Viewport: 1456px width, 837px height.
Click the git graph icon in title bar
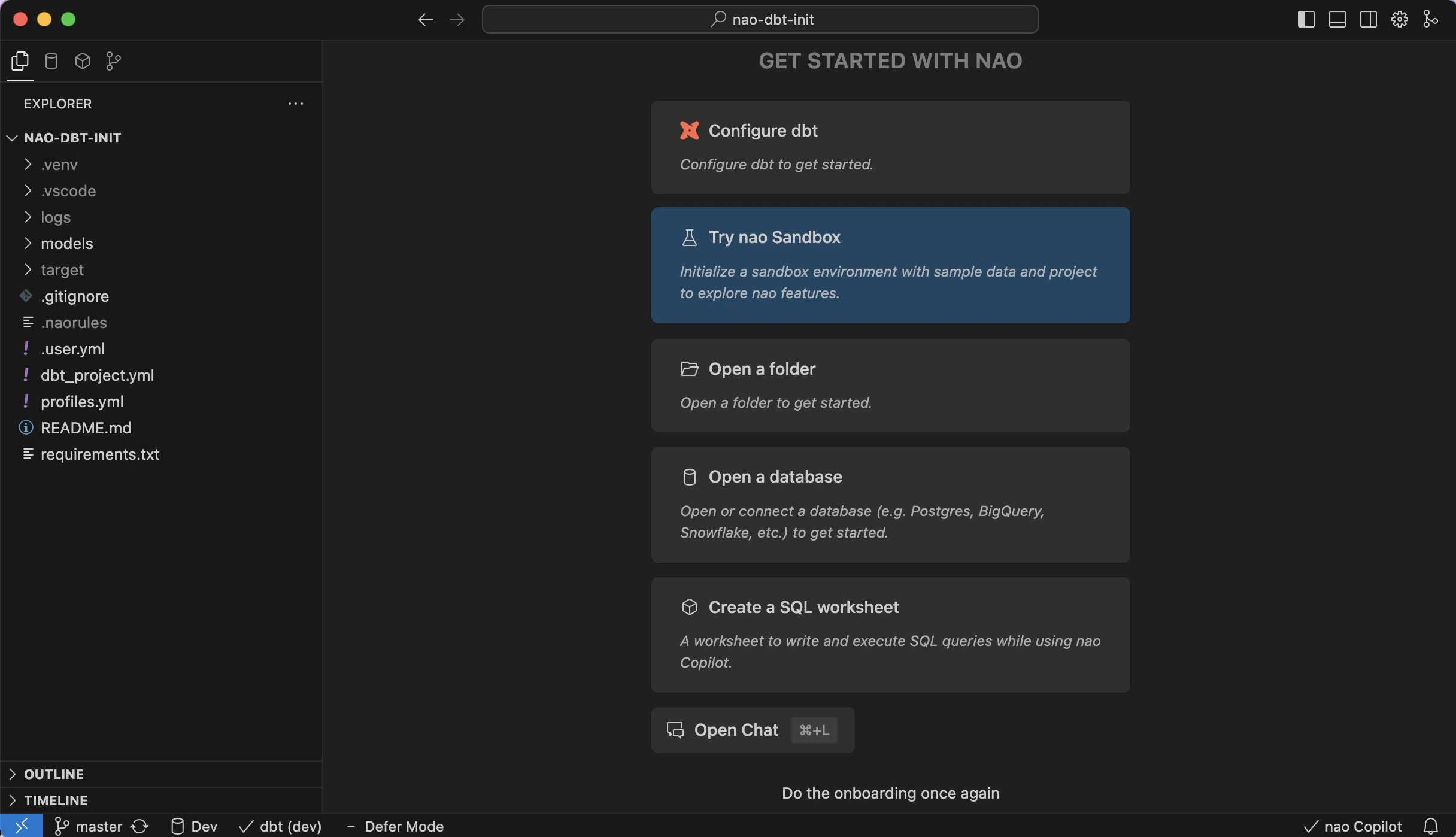pos(1431,20)
